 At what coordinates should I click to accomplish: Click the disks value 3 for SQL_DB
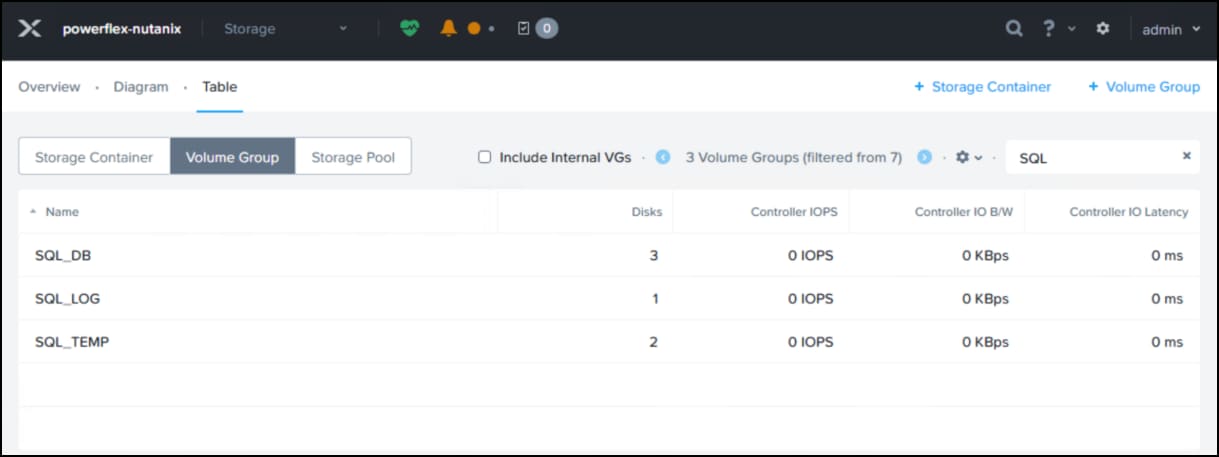(x=654, y=255)
